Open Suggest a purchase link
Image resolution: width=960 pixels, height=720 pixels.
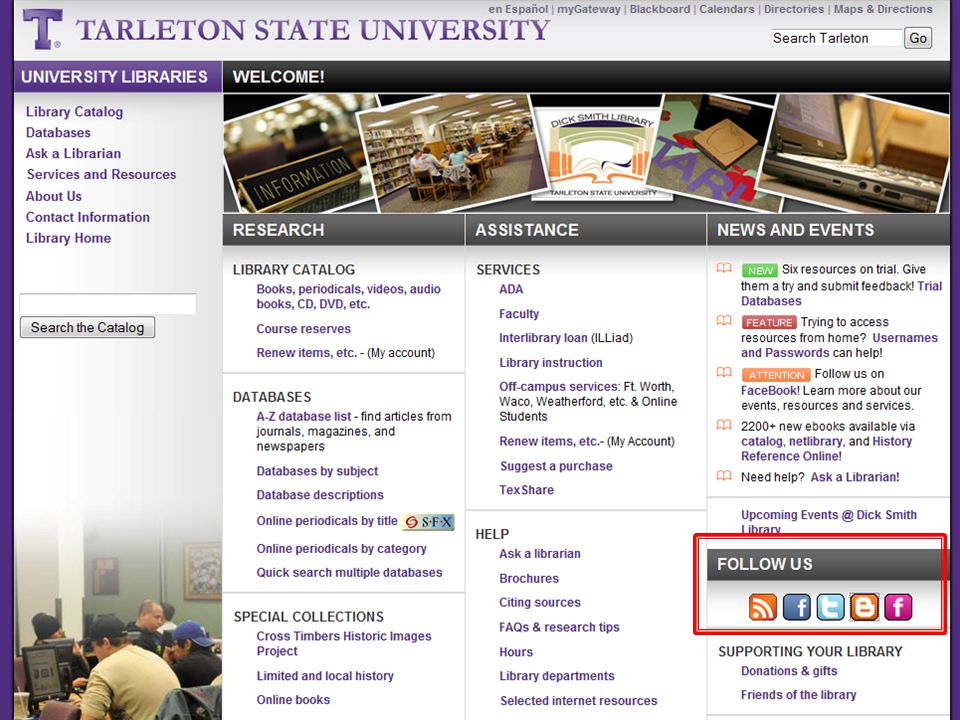pyautogui.click(x=557, y=466)
